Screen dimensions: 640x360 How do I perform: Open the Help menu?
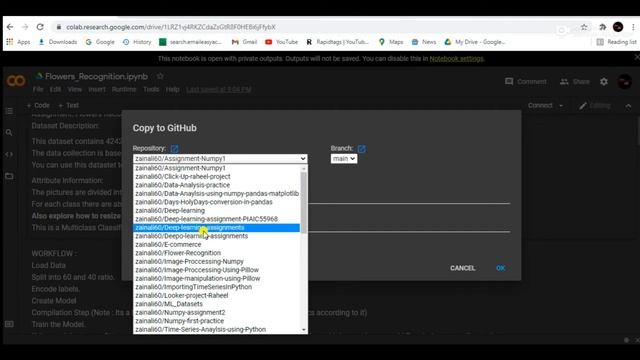tap(173, 89)
